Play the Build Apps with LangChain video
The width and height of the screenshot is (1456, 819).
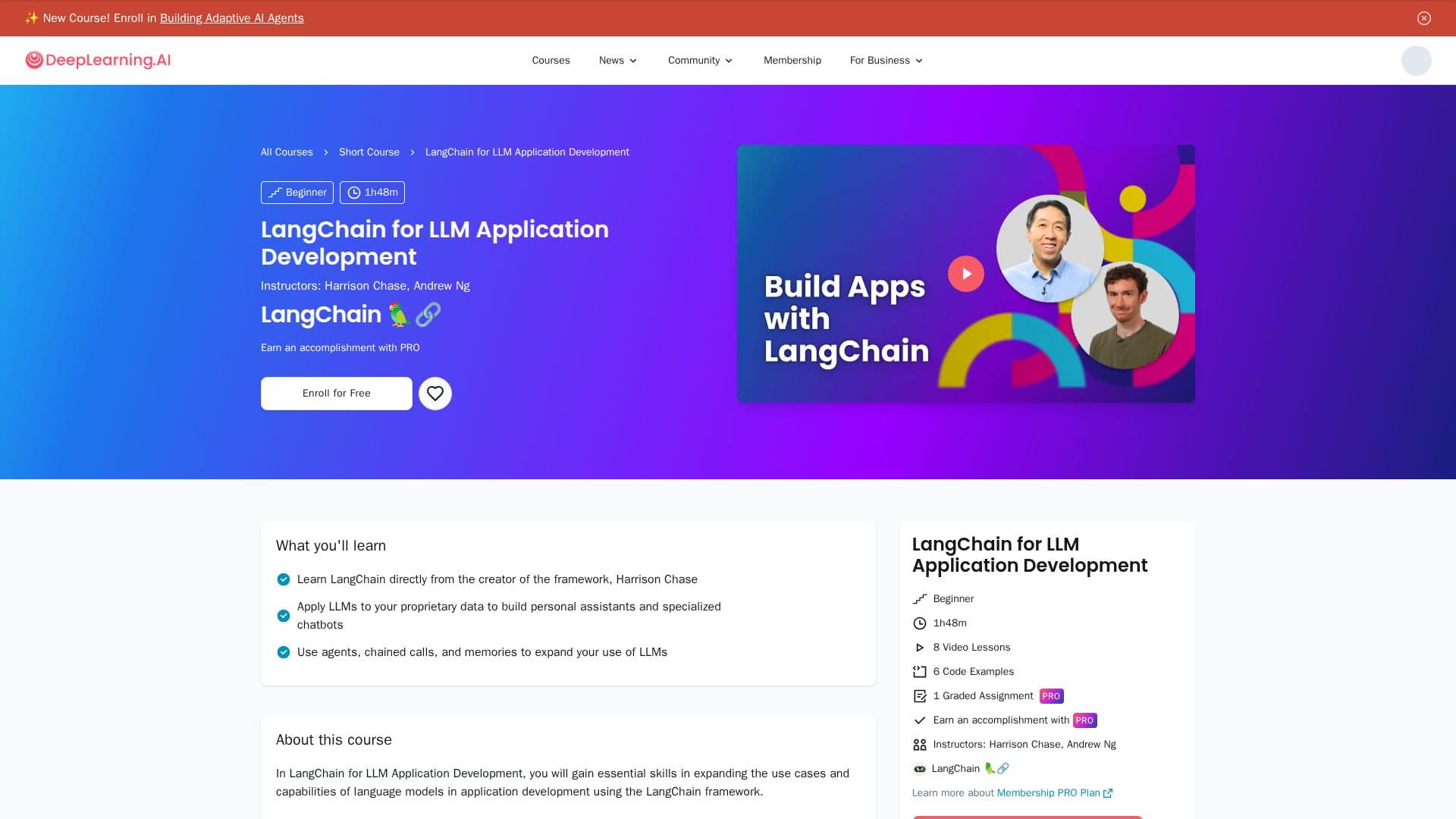coord(965,274)
